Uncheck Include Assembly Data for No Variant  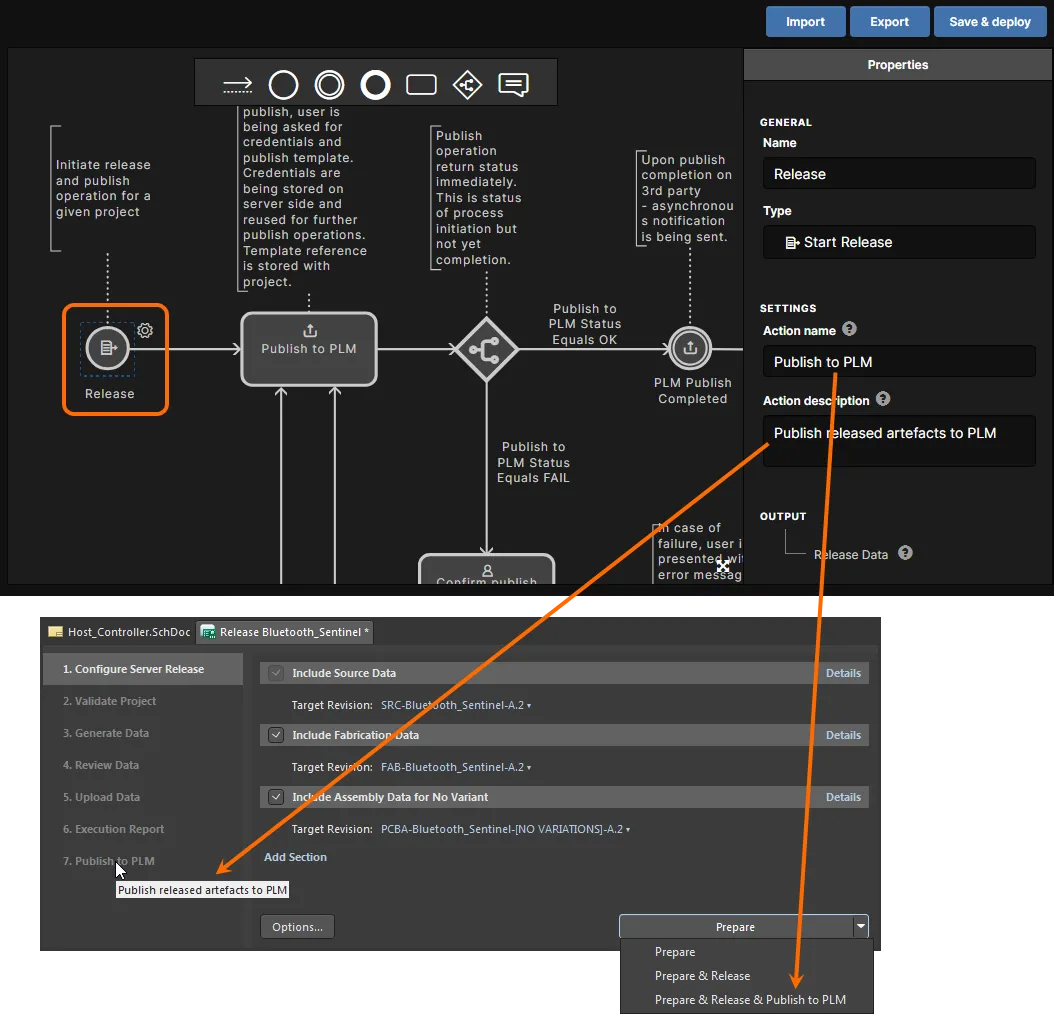[x=275, y=797]
